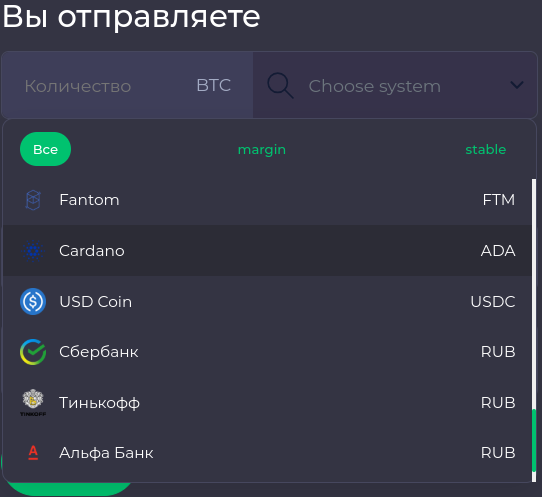Select the FTM ticker label
The height and width of the screenshot is (497, 542).
(498, 200)
